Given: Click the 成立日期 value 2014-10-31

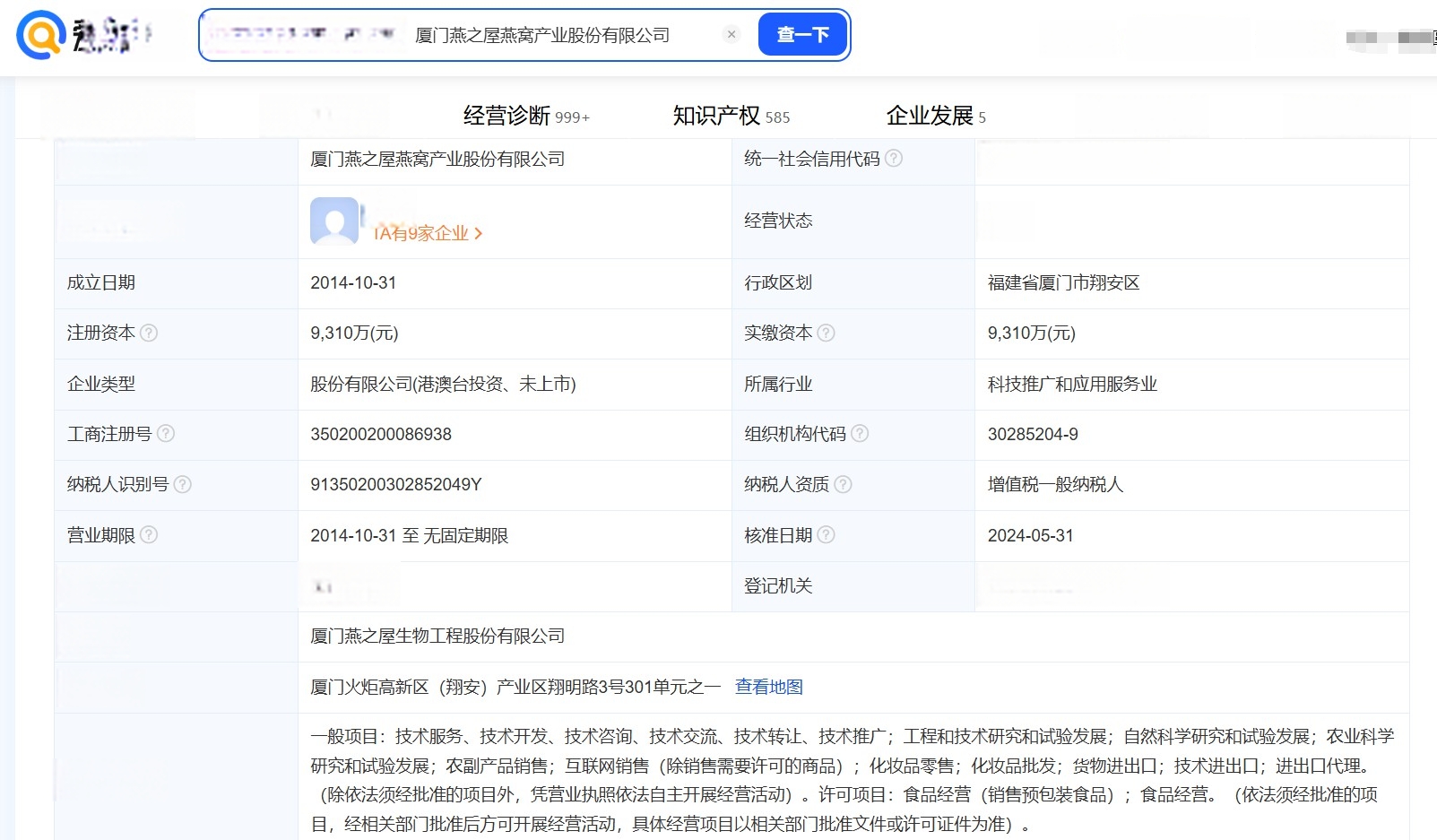Looking at the screenshot, I should [353, 282].
